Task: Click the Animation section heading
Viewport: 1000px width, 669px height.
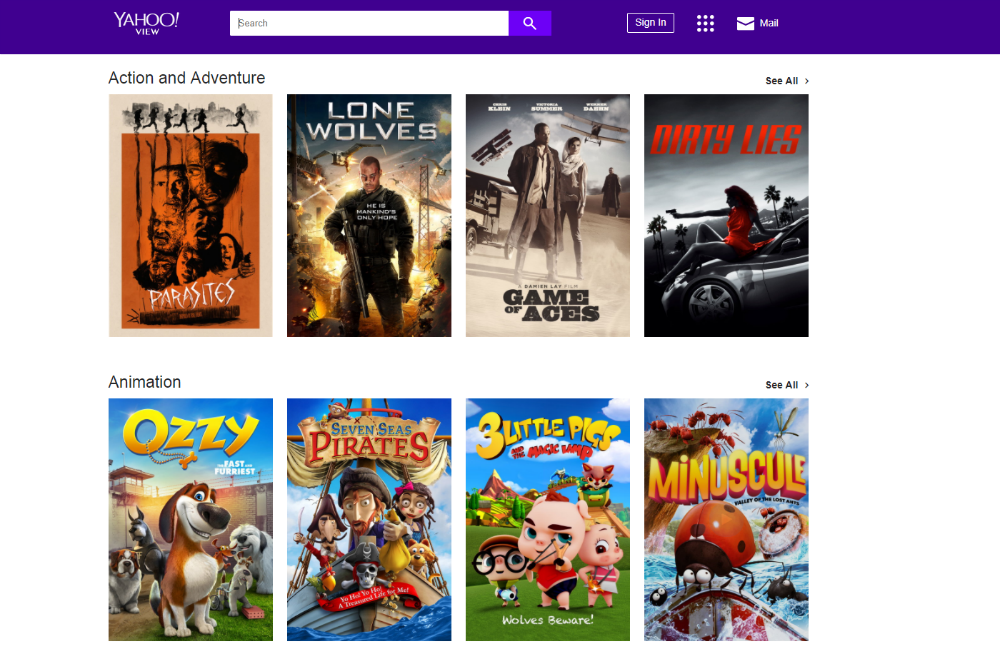Action: [145, 382]
